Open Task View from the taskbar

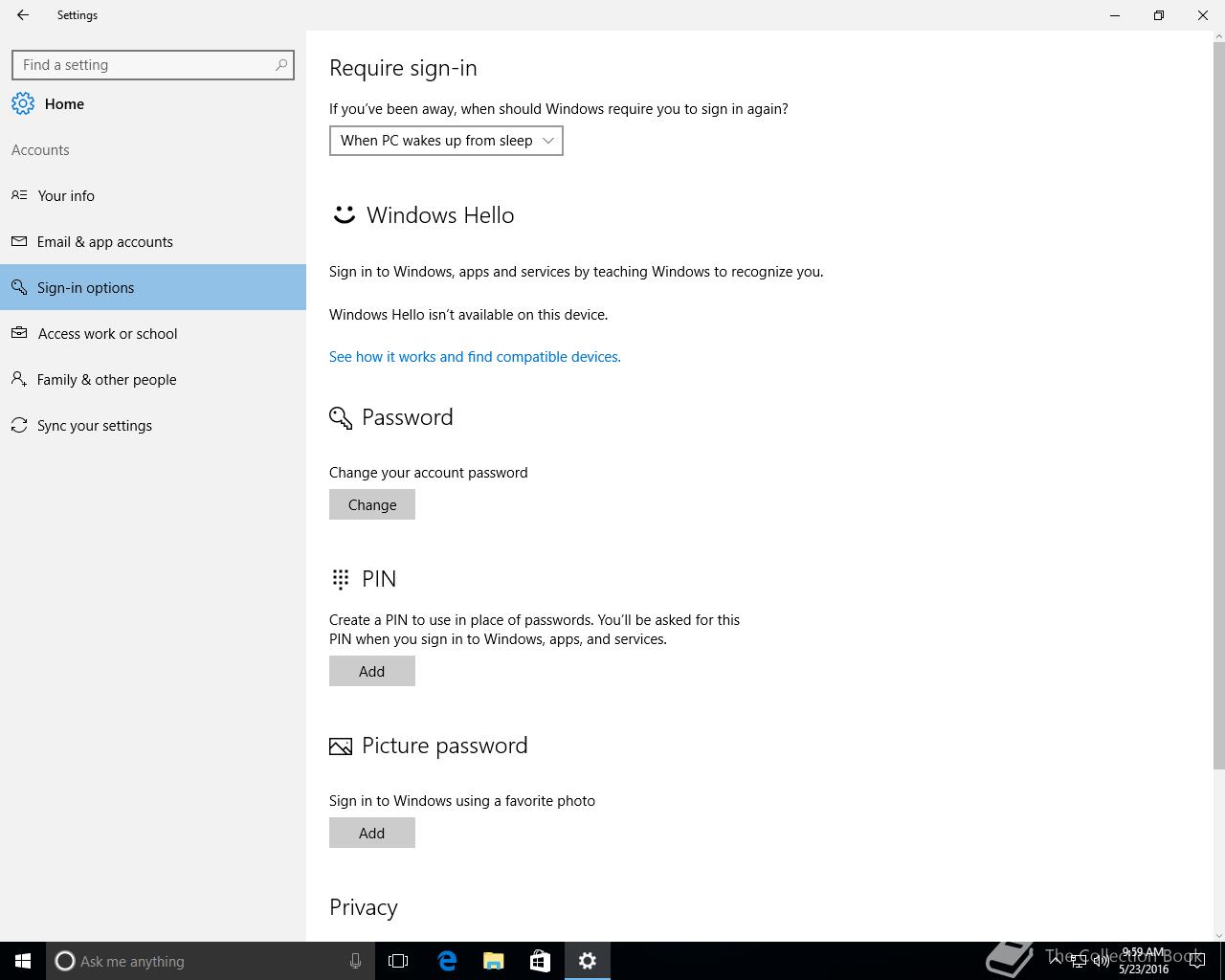pos(398,961)
